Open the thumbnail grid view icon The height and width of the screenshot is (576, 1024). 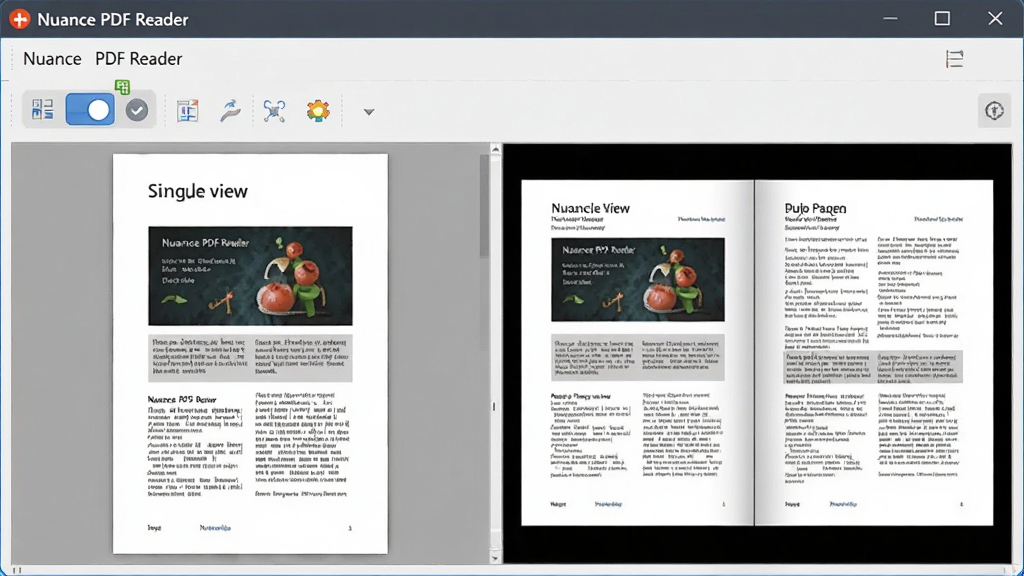coord(42,110)
